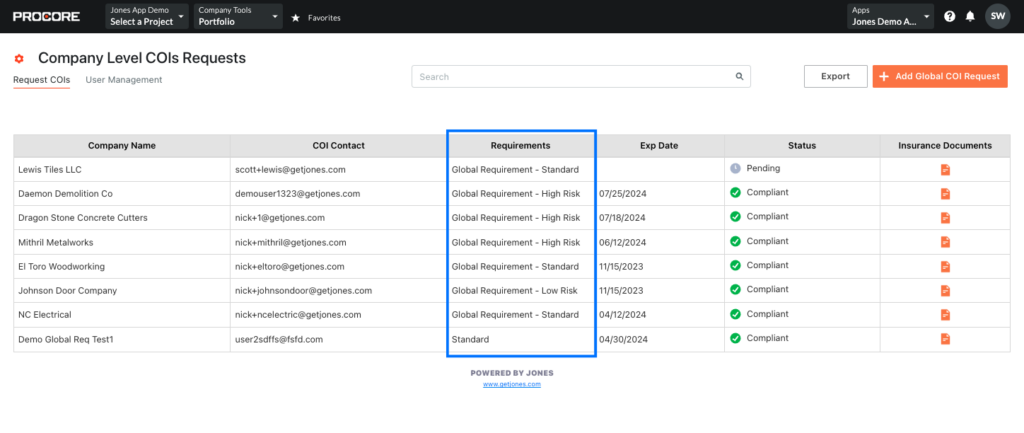Screen dimensions: 1024x433
Task: Select the Demo Global Req Test1 name
Action: [66, 339]
